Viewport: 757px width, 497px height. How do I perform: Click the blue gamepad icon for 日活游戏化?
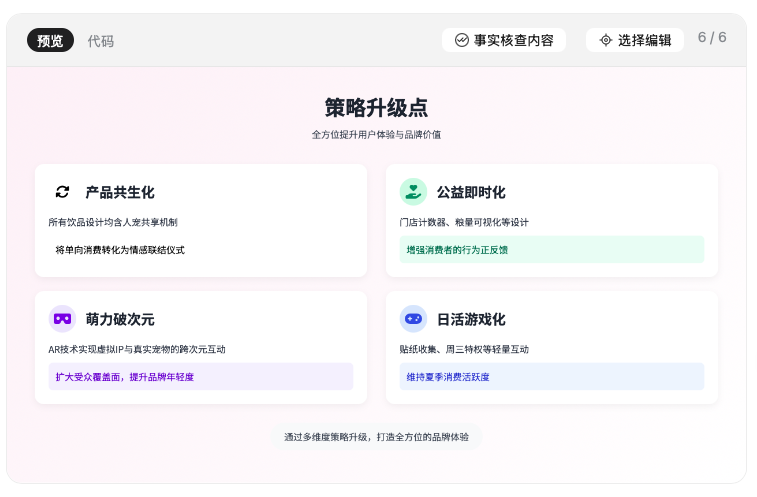[x=413, y=319]
